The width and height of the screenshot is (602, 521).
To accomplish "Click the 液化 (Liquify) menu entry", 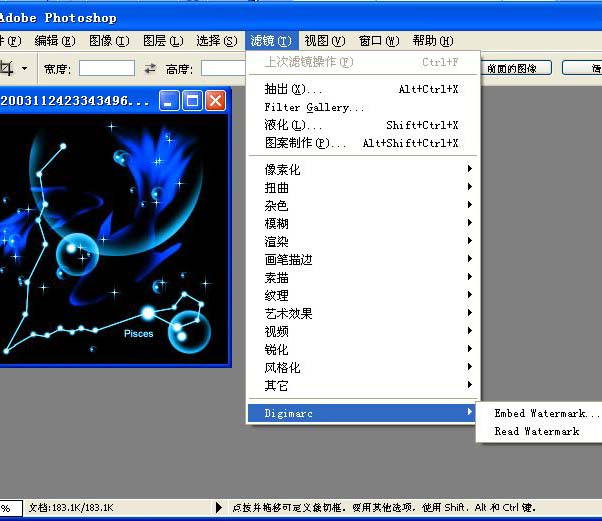I will coord(293,125).
